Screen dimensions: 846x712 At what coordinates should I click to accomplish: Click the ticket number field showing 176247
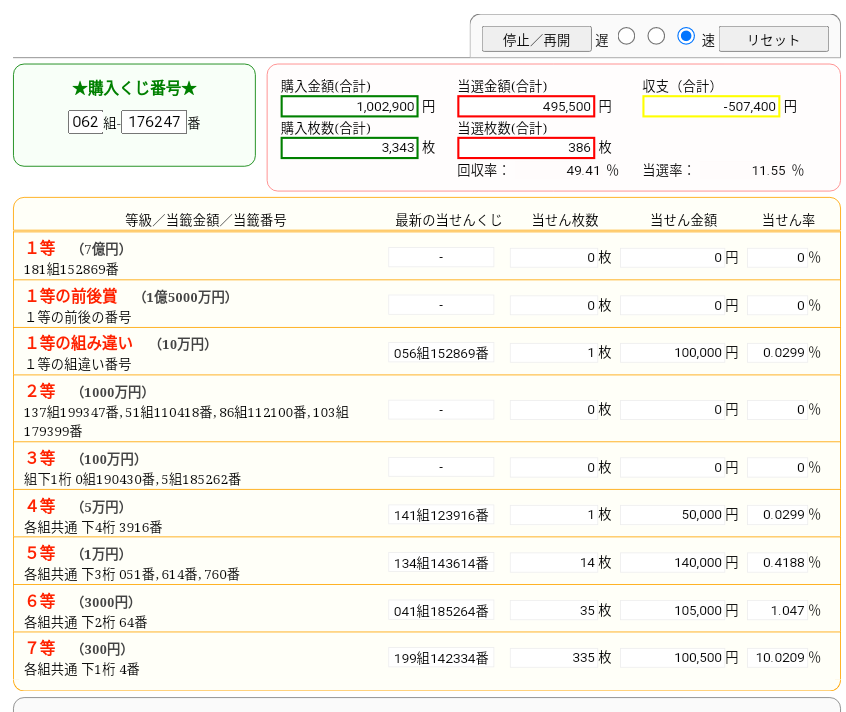(154, 122)
